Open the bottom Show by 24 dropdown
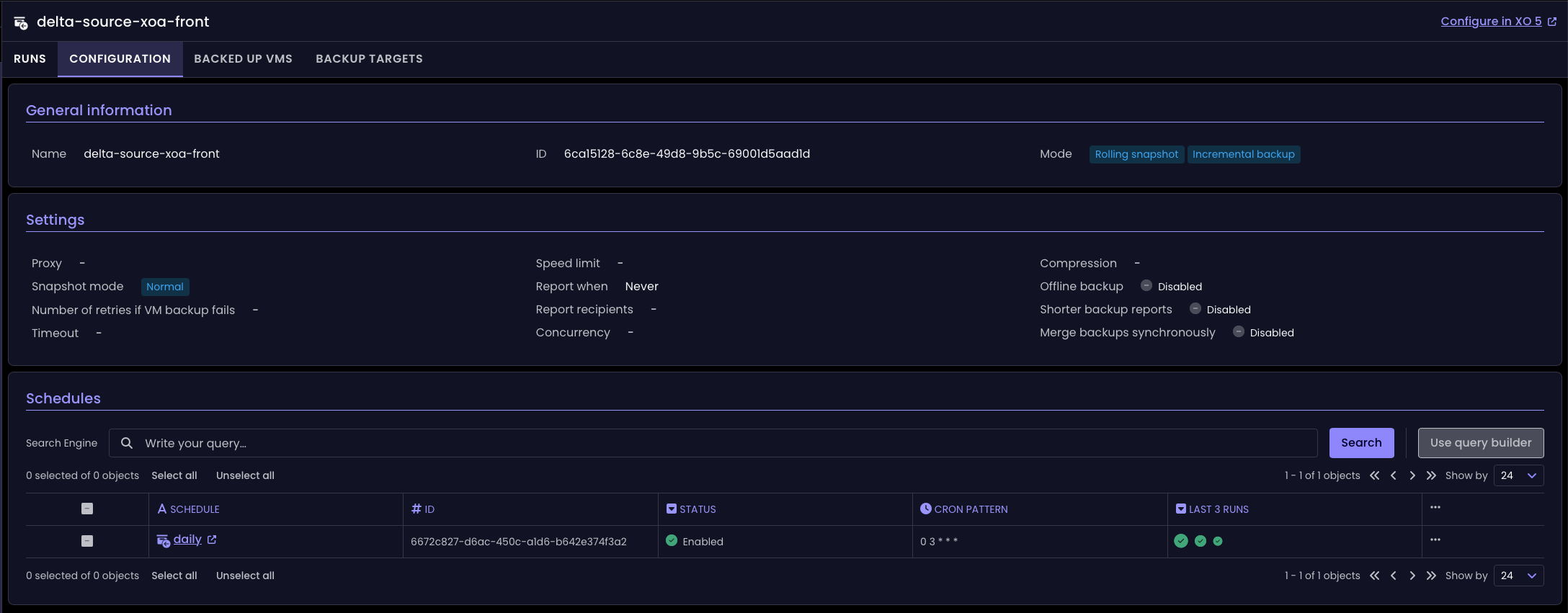Screen dimensions: 1568x613 (1518, 576)
